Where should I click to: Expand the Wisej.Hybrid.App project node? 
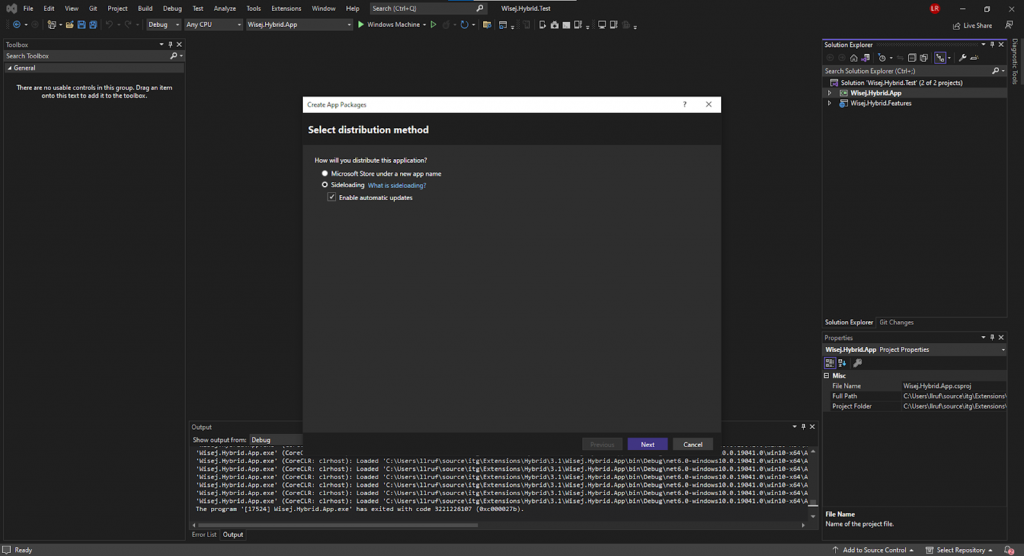point(829,93)
